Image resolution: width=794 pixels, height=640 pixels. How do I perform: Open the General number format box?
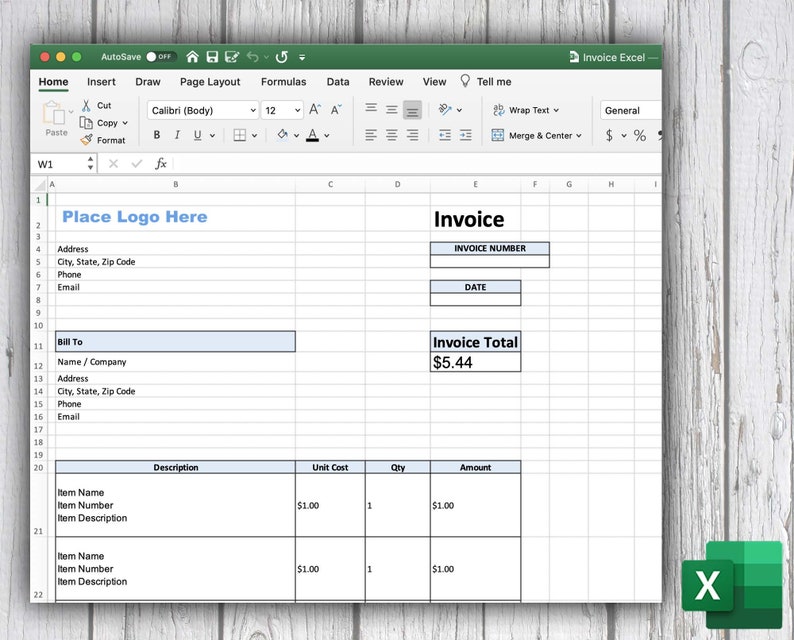[x=631, y=110]
